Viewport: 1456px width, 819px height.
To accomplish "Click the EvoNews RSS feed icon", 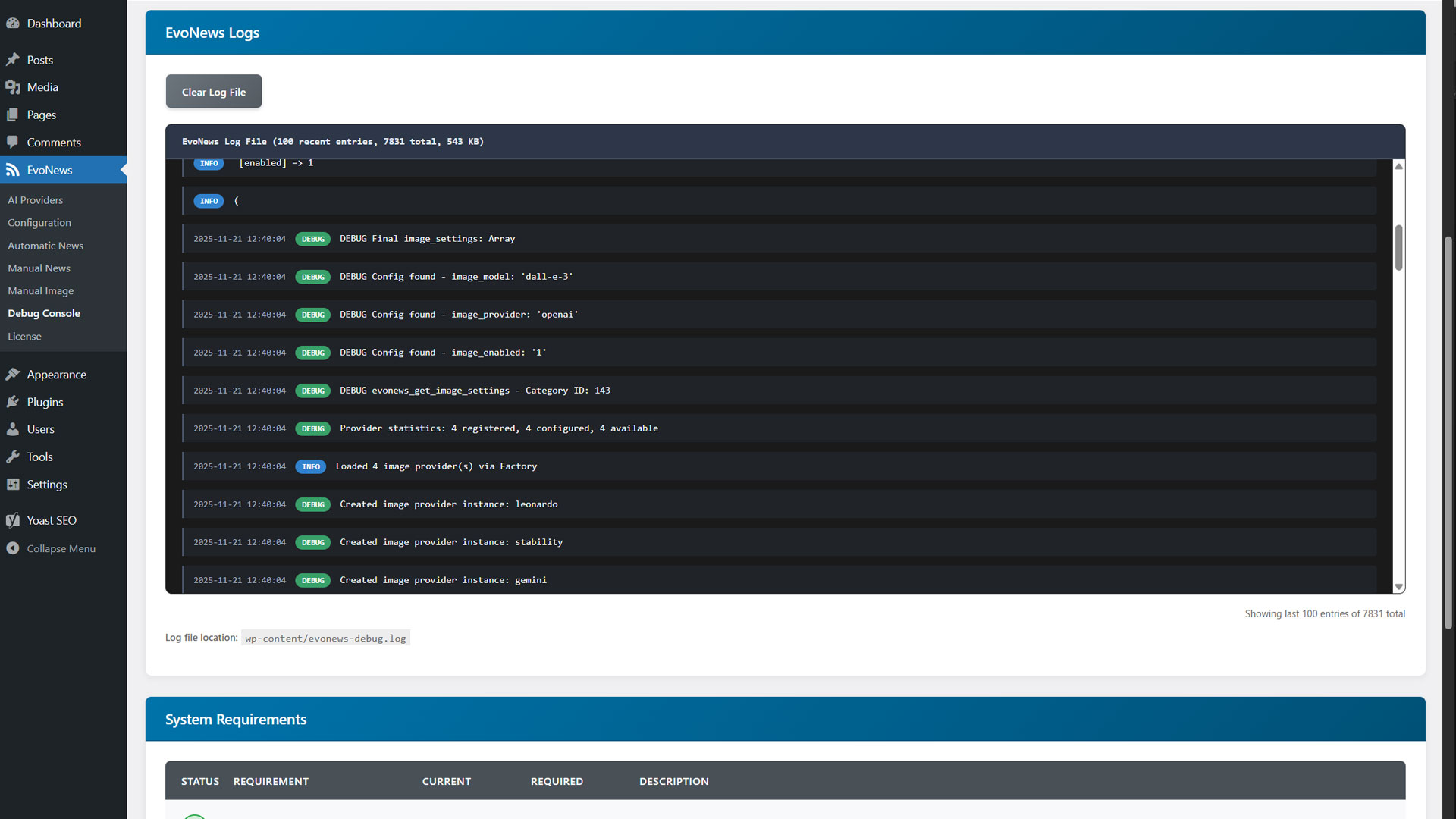I will 13,170.
